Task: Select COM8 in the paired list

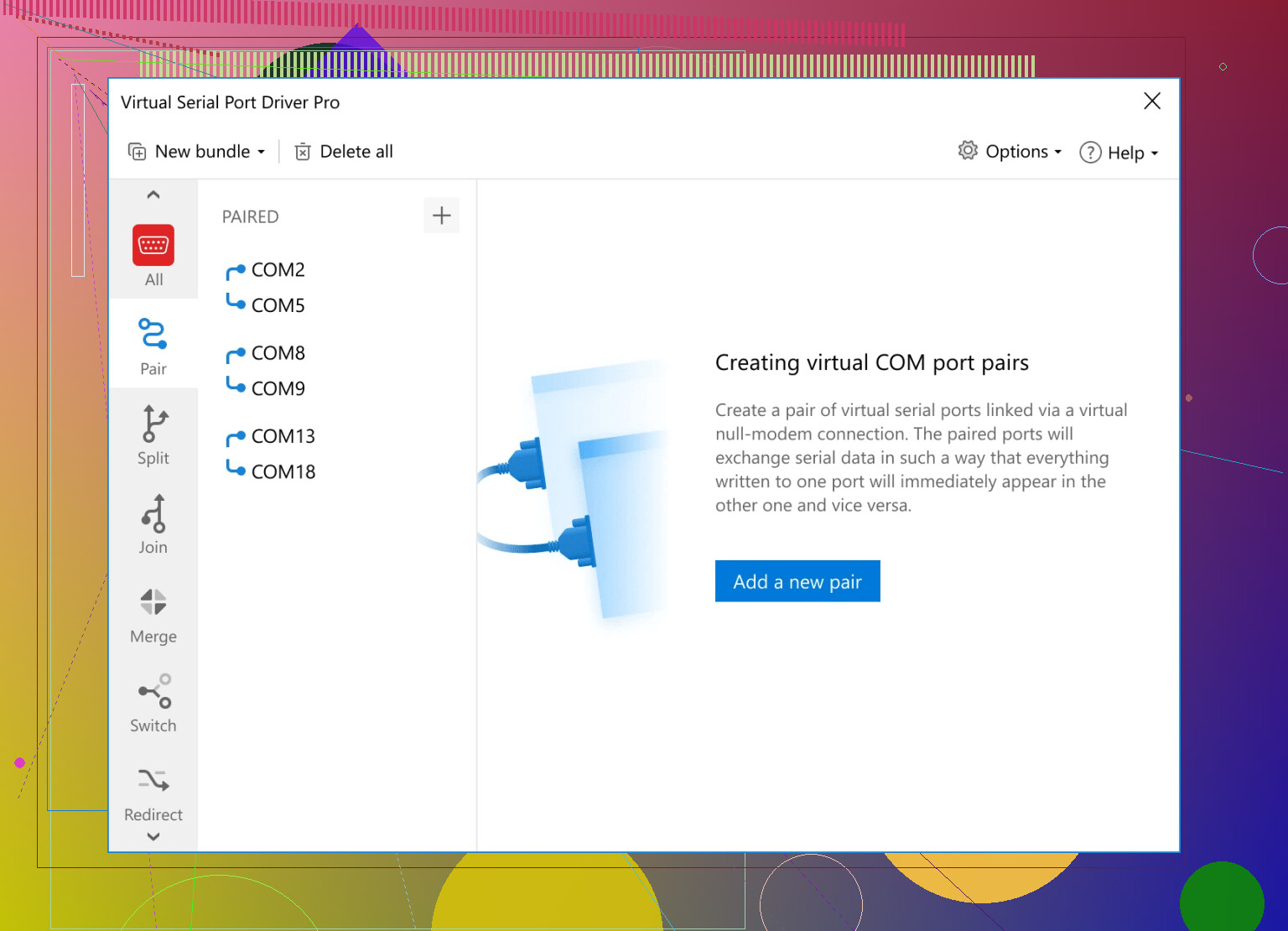Action: coord(278,353)
